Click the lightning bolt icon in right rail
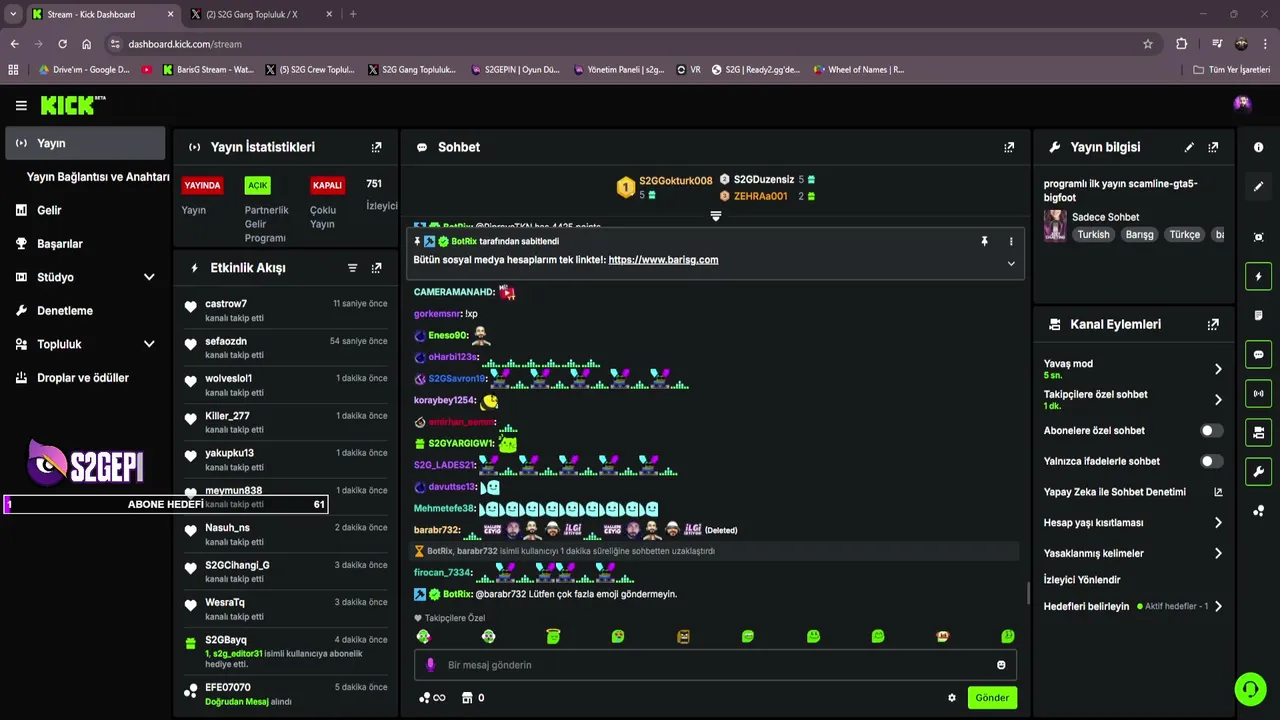This screenshot has height=720, width=1280. pos(1258,276)
